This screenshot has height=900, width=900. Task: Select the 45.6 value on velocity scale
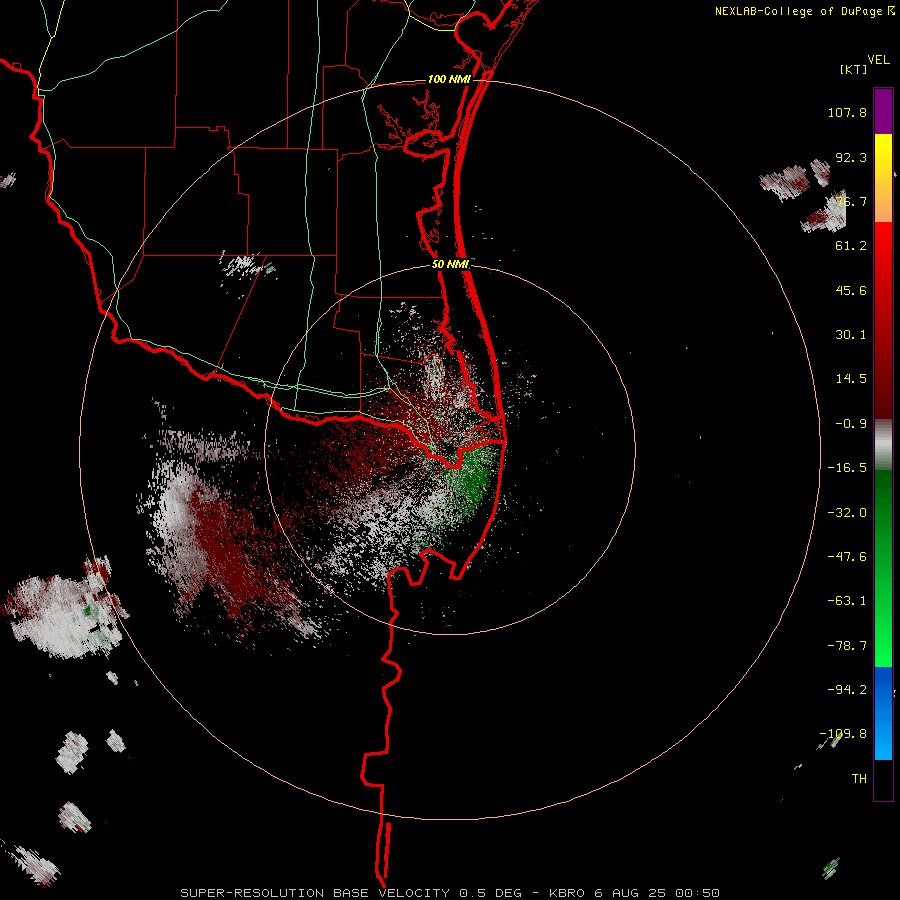(x=851, y=290)
